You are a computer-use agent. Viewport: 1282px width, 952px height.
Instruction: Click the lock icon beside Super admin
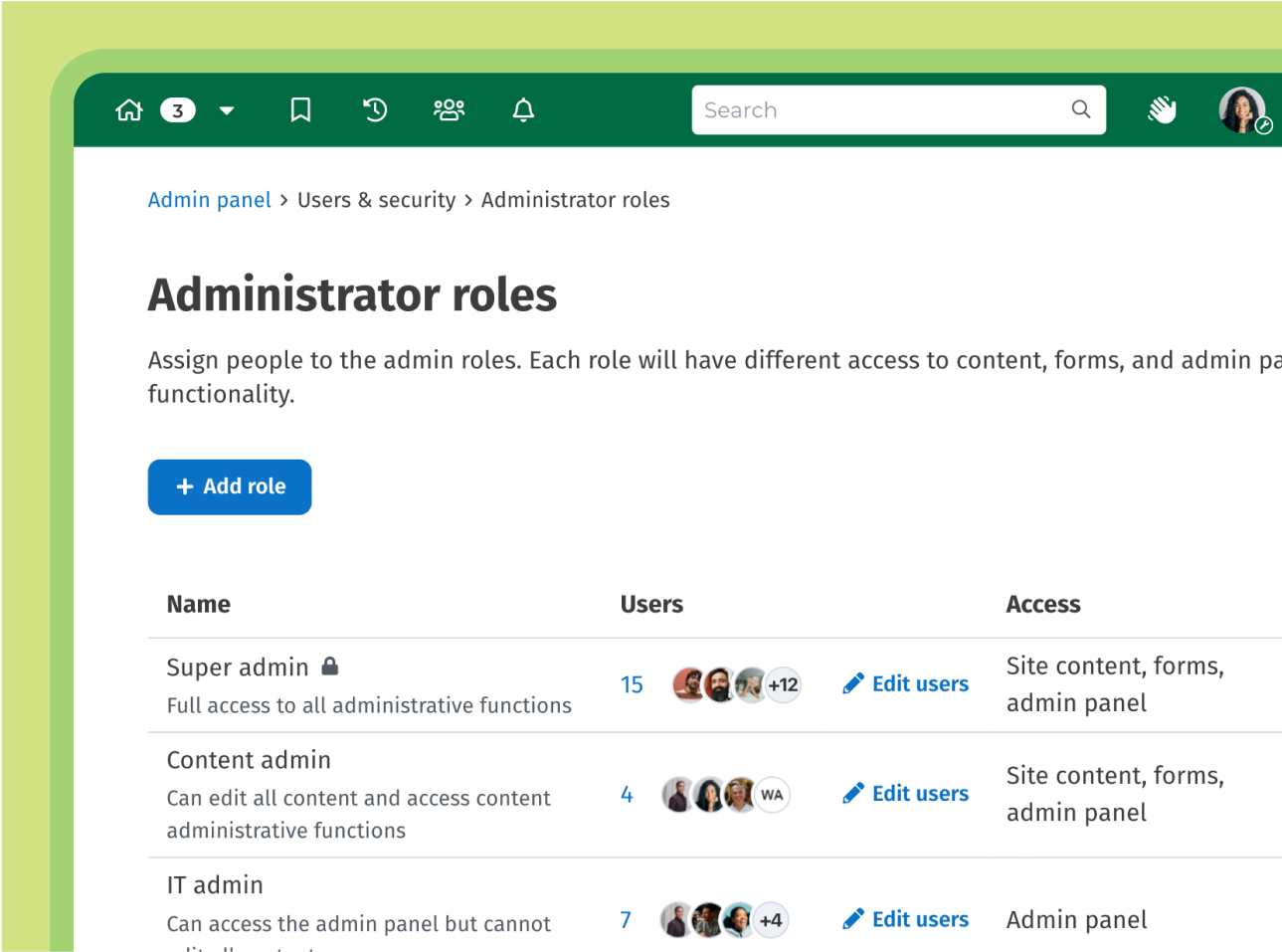(x=330, y=666)
